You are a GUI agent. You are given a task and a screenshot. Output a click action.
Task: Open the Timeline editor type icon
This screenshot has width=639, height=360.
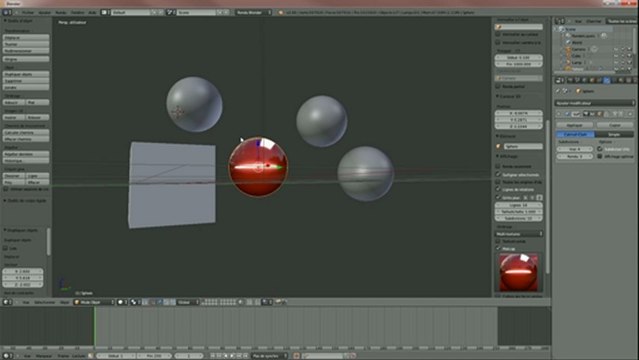pos(7,356)
